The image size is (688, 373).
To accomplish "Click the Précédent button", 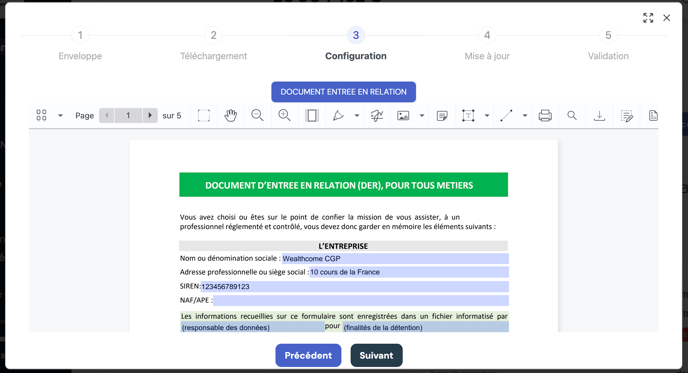I will 308,355.
